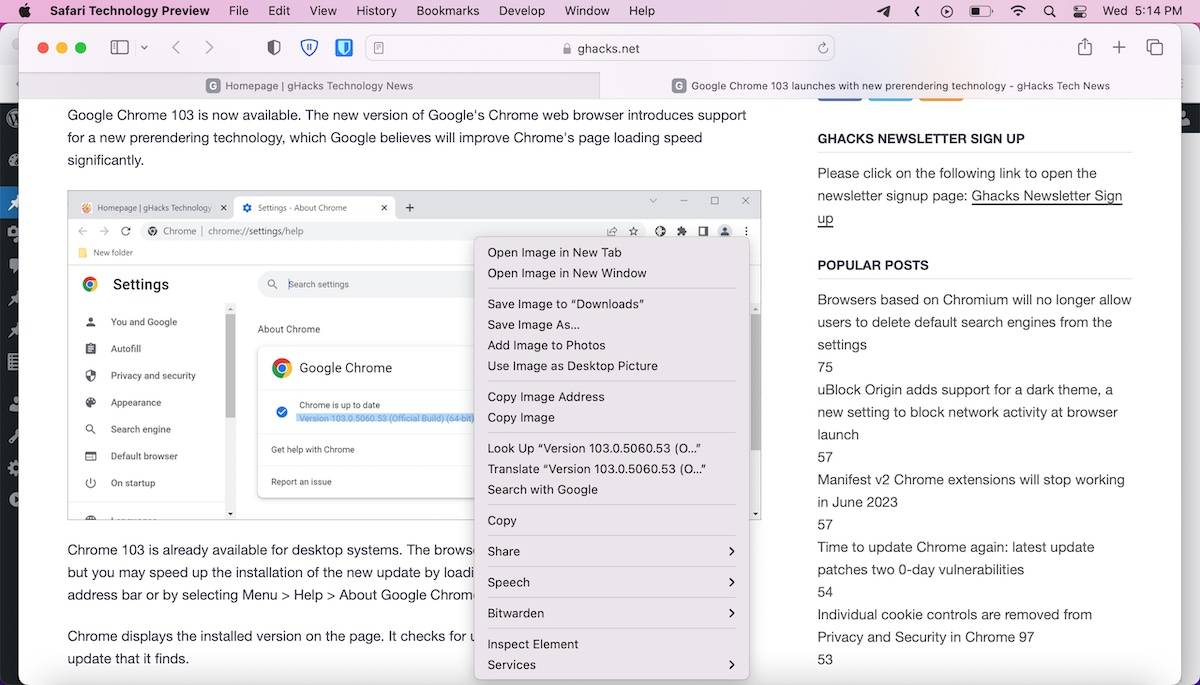The height and width of the screenshot is (685, 1200).
Task: Open the Manifest v2 Chrome extensions post
Action: [x=970, y=491]
